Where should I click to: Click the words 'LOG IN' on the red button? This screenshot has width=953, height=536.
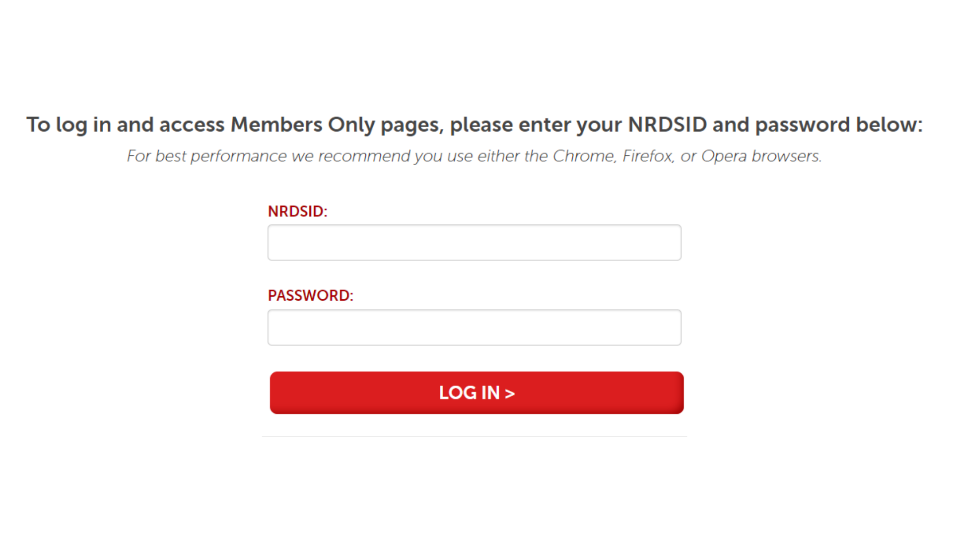click(469, 393)
